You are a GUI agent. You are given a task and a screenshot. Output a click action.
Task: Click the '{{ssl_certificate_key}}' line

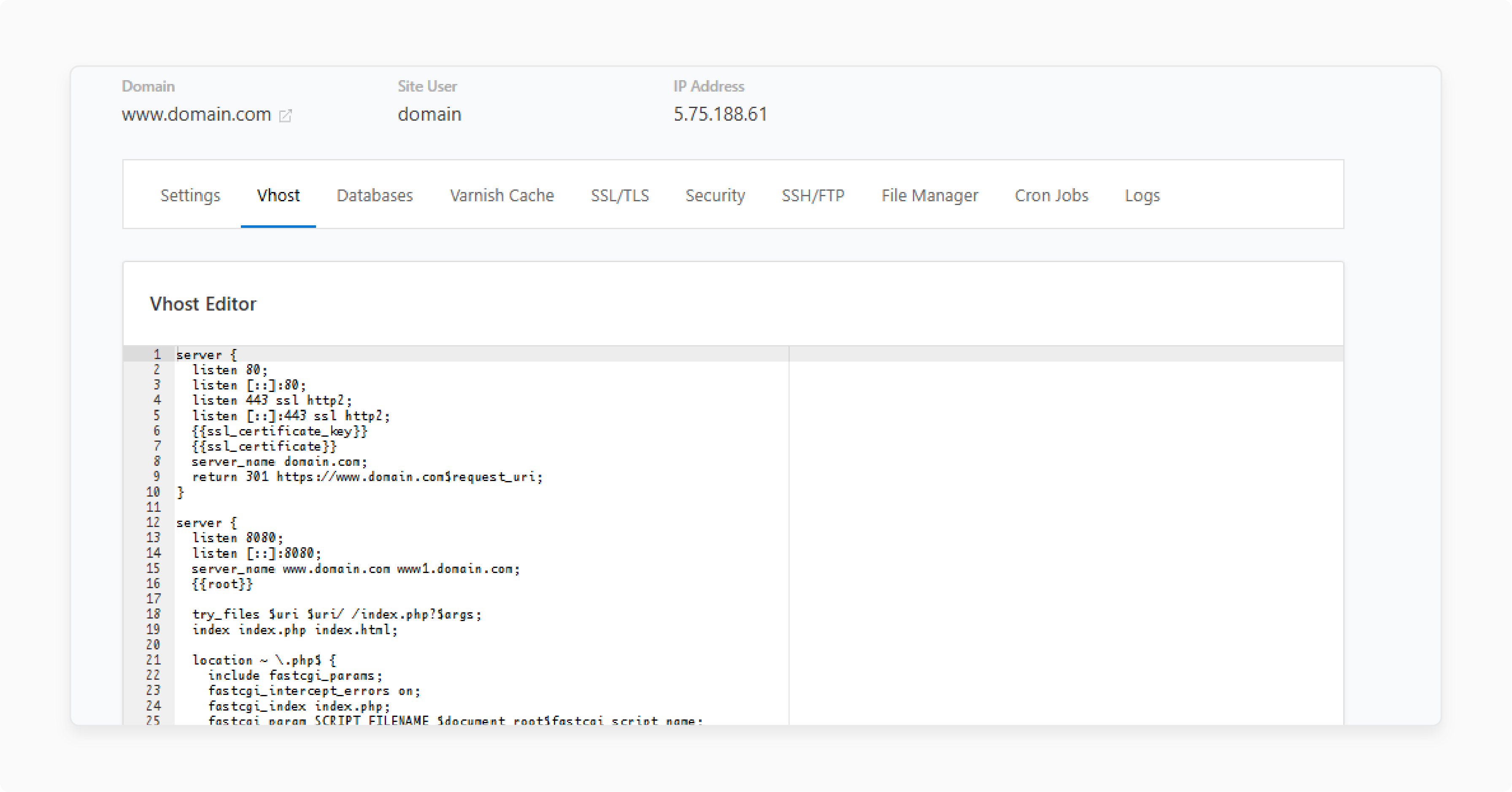(280, 431)
